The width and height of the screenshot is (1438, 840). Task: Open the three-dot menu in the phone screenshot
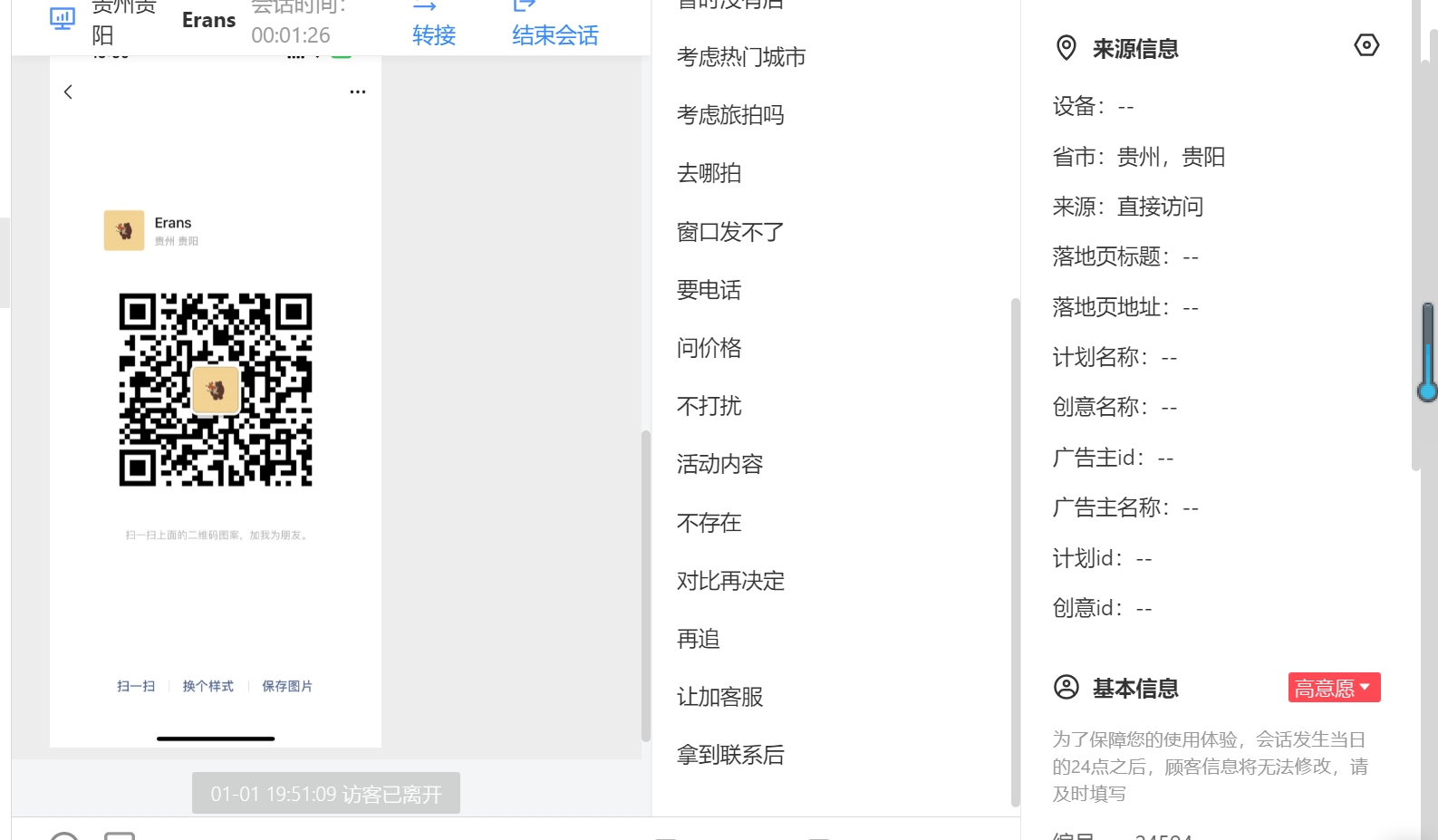(358, 92)
